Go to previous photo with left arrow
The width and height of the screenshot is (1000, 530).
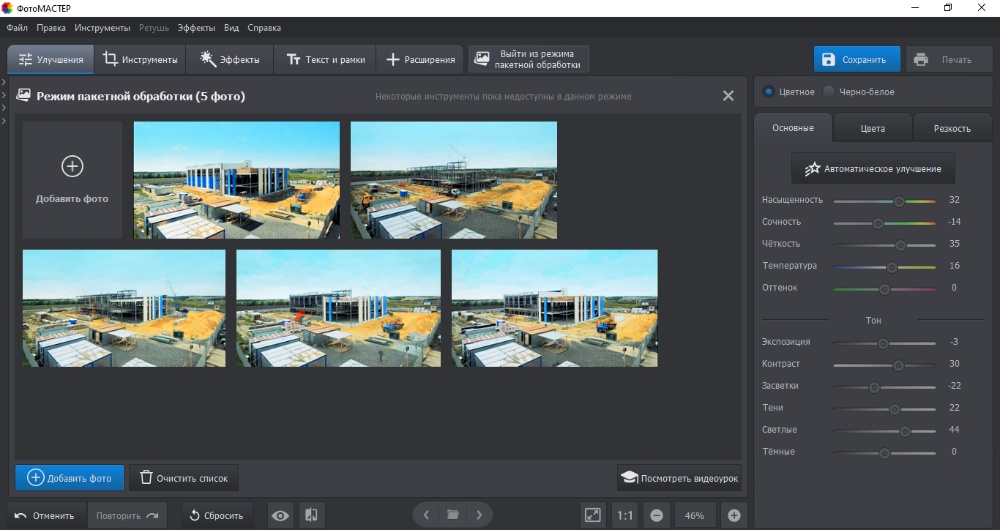[x=426, y=515]
